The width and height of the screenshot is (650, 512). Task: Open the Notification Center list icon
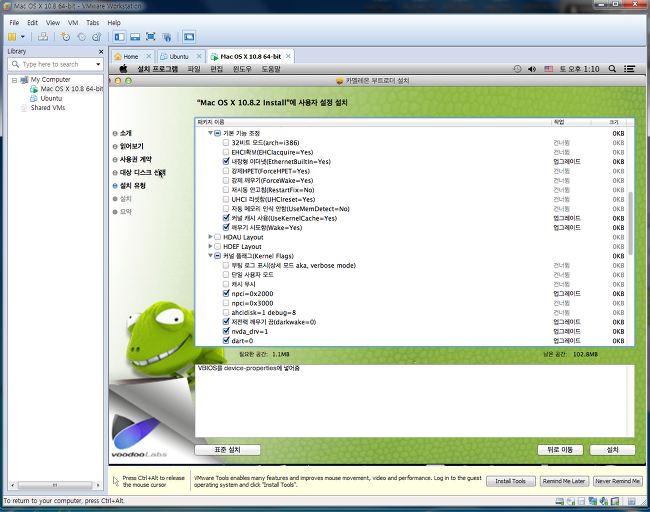pos(630,69)
